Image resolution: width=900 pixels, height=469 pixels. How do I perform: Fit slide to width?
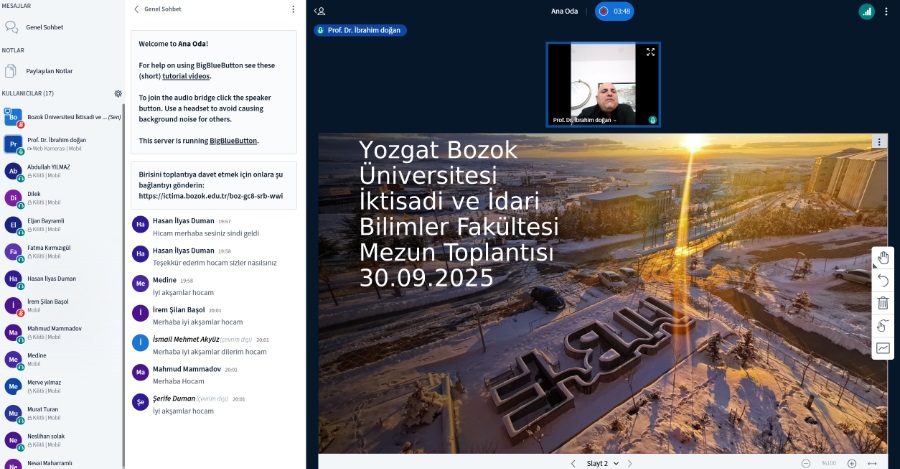click(x=873, y=463)
